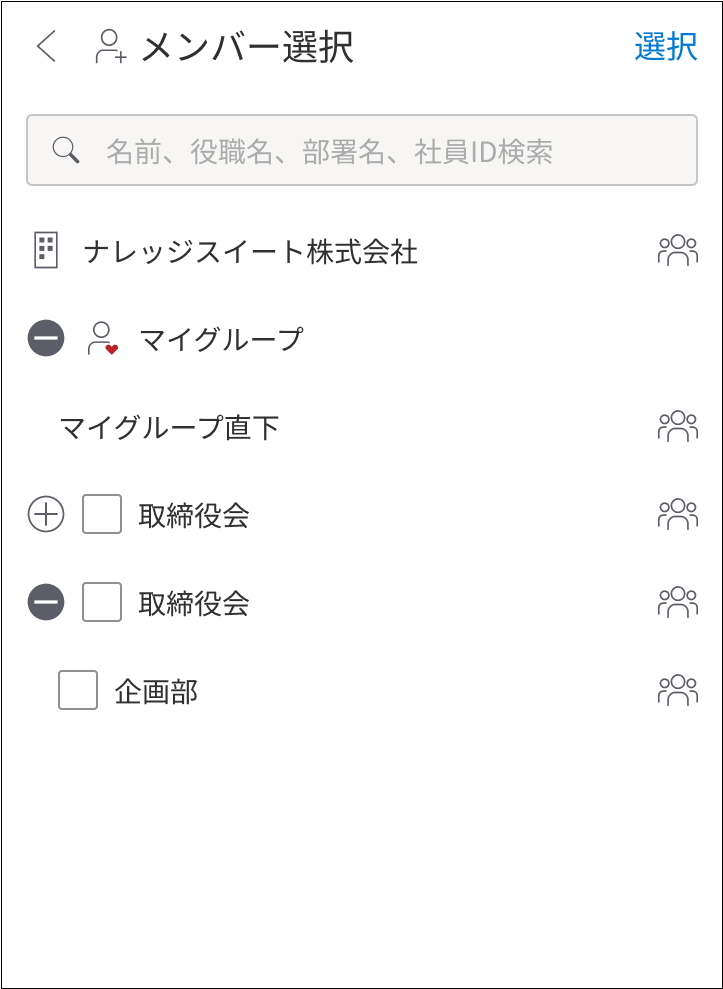Click the magnifying glass search icon
Image resolution: width=723 pixels, height=989 pixels.
click(66, 151)
